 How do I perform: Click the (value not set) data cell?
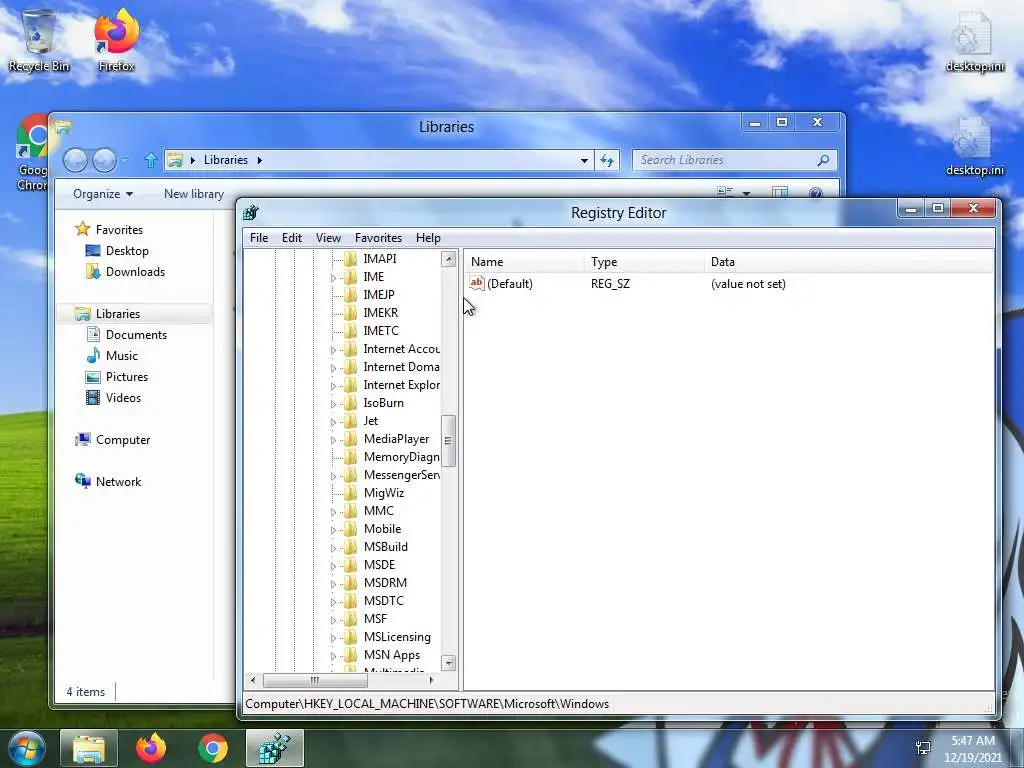pyautogui.click(x=748, y=283)
